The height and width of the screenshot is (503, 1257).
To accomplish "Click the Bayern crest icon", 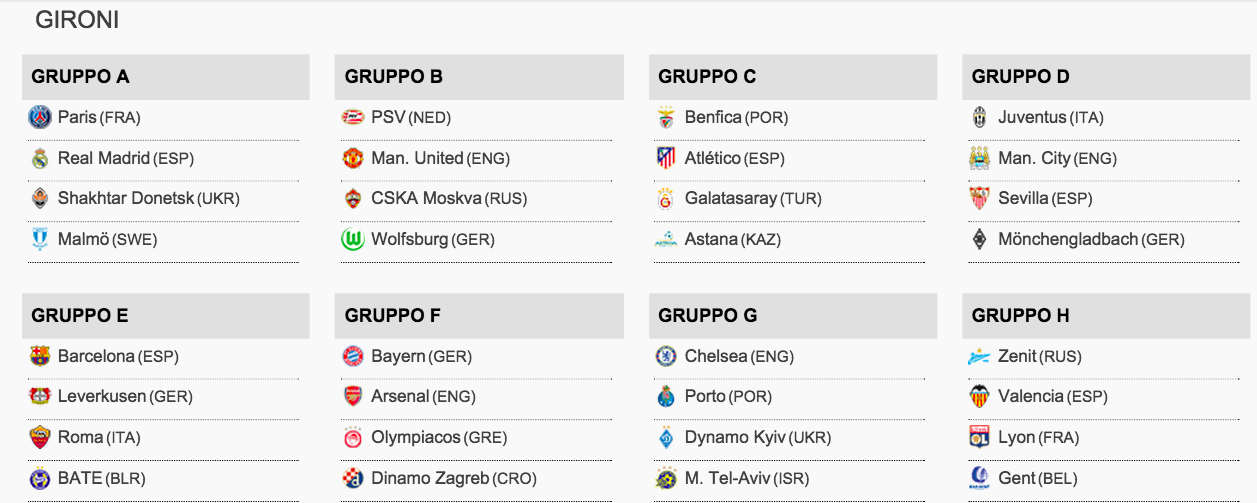I will coord(353,356).
